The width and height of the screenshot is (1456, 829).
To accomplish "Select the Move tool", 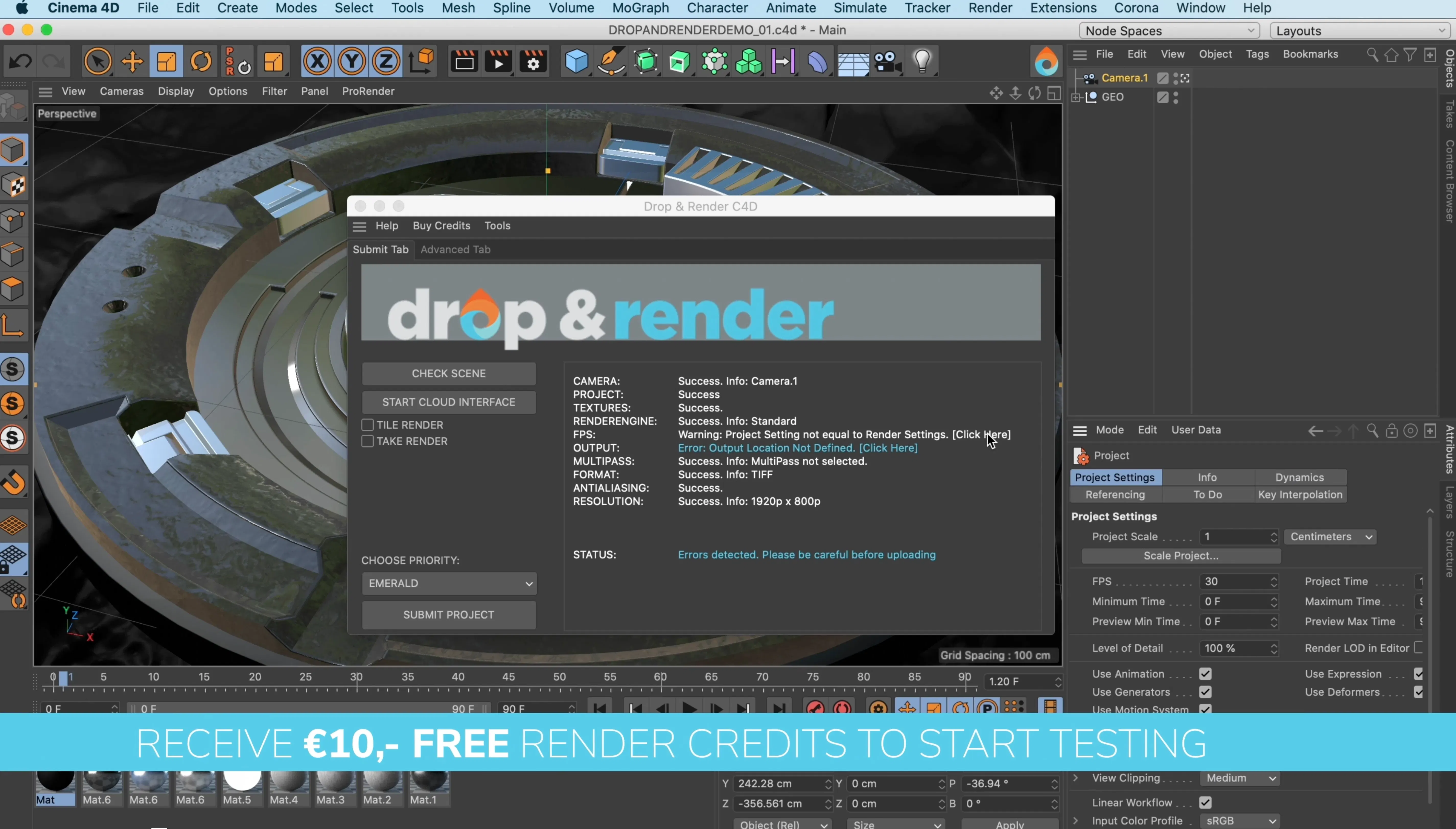I will pos(132,61).
